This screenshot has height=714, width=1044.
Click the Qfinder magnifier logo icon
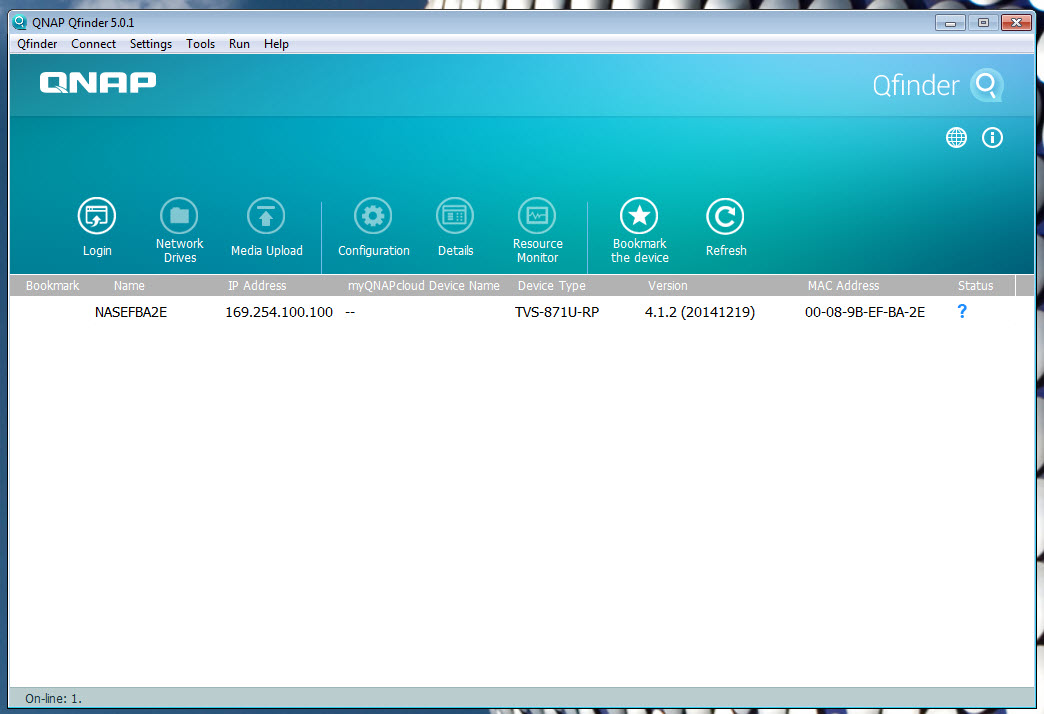click(987, 85)
